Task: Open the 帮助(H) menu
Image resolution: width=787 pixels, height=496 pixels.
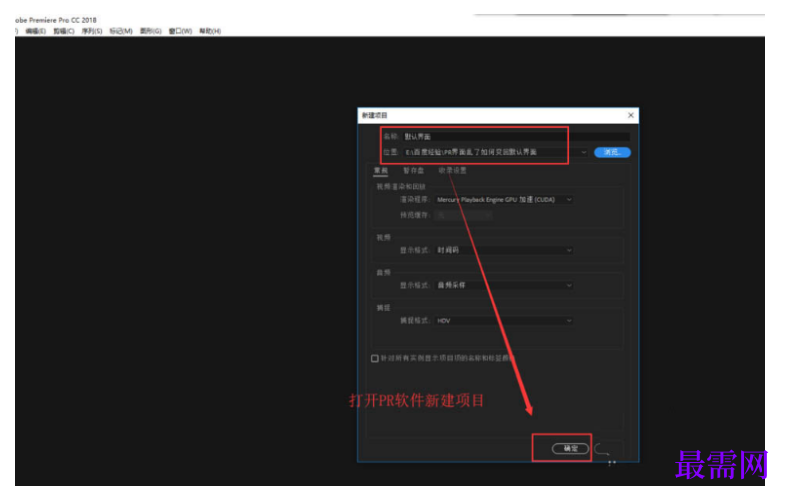Action: (x=210, y=31)
